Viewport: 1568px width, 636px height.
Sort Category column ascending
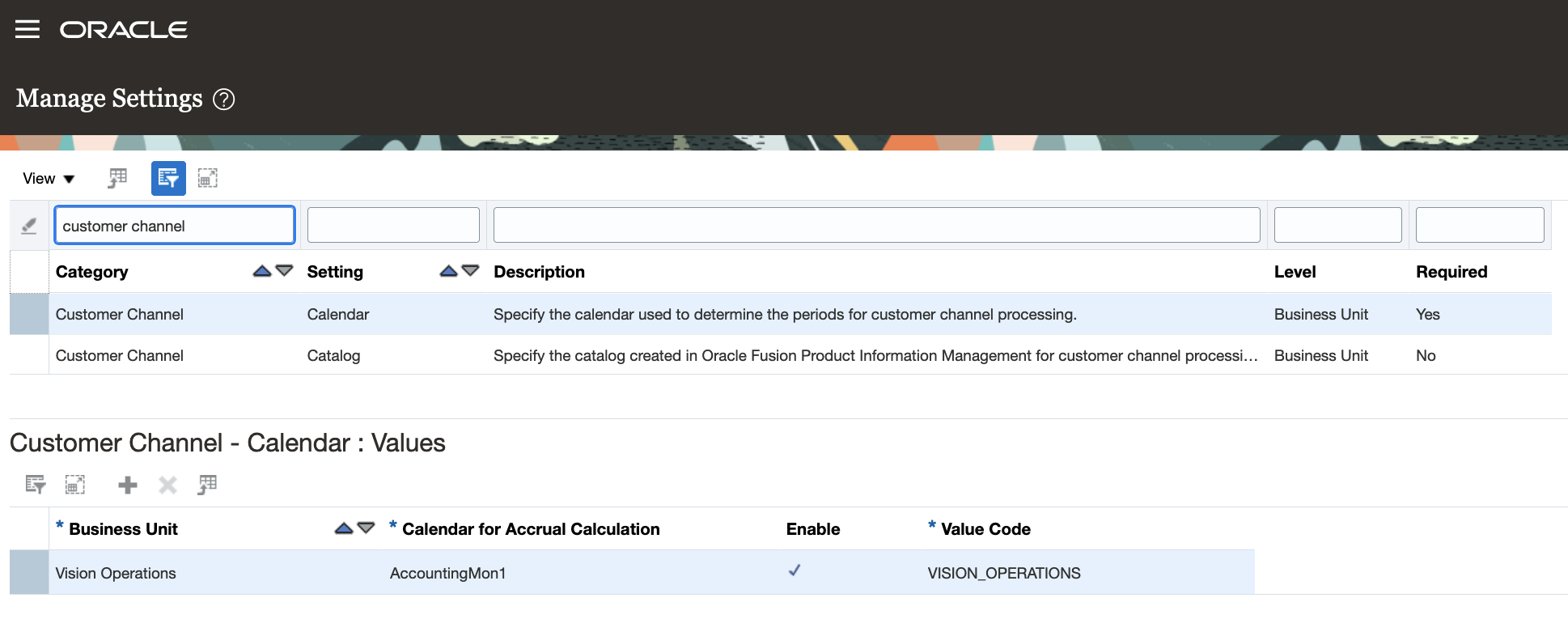tap(261, 271)
